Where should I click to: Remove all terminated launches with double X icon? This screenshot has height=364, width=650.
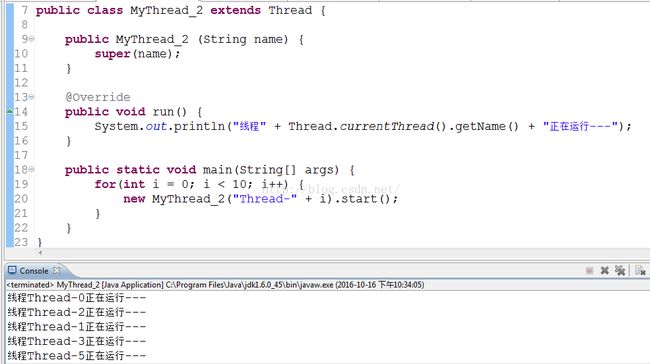click(620, 271)
